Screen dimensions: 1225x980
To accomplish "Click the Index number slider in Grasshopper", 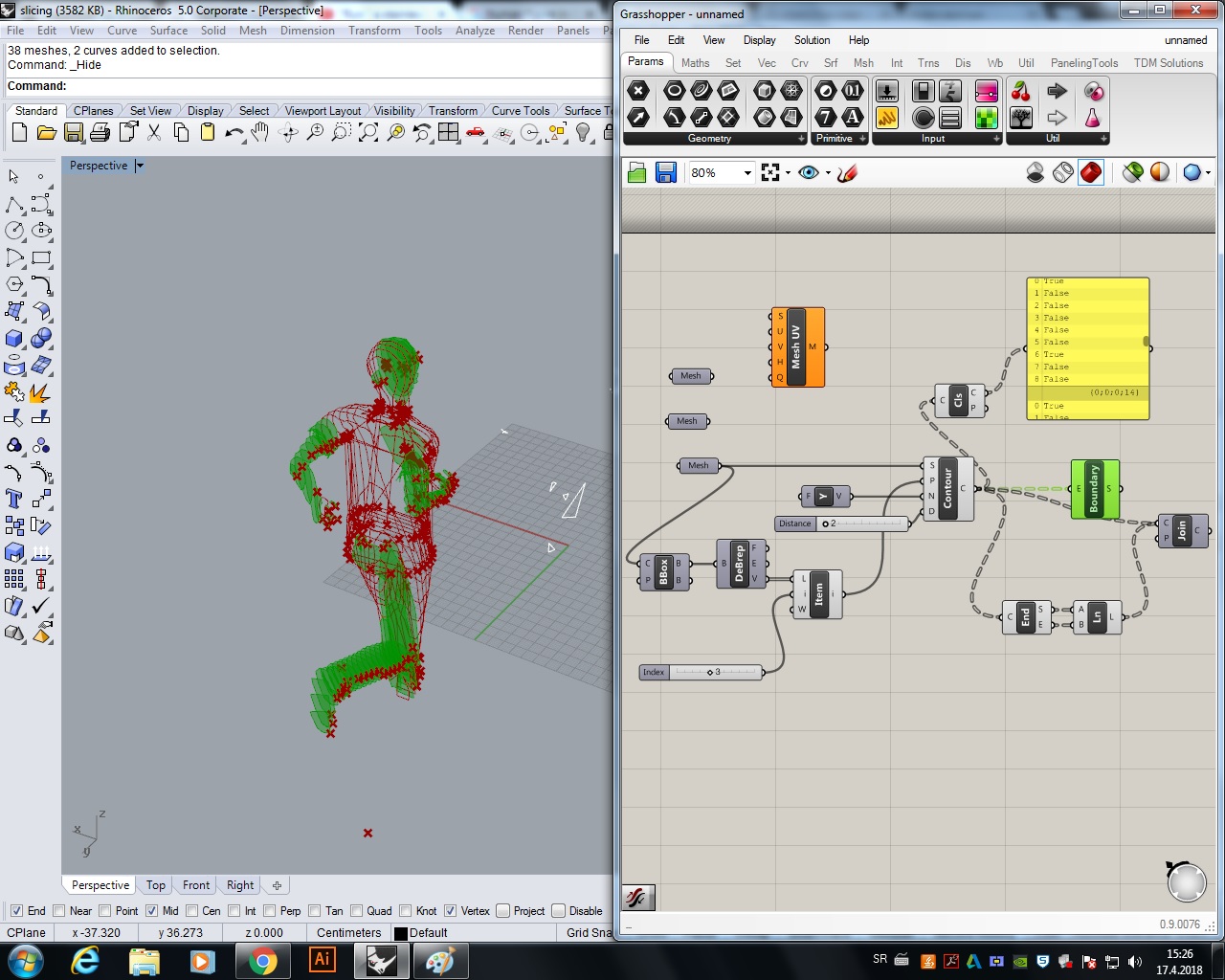I will 701,672.
